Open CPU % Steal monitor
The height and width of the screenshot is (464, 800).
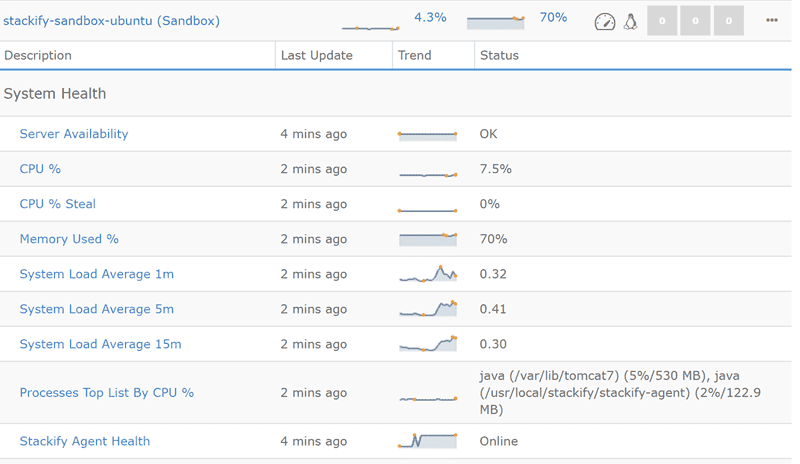58,204
